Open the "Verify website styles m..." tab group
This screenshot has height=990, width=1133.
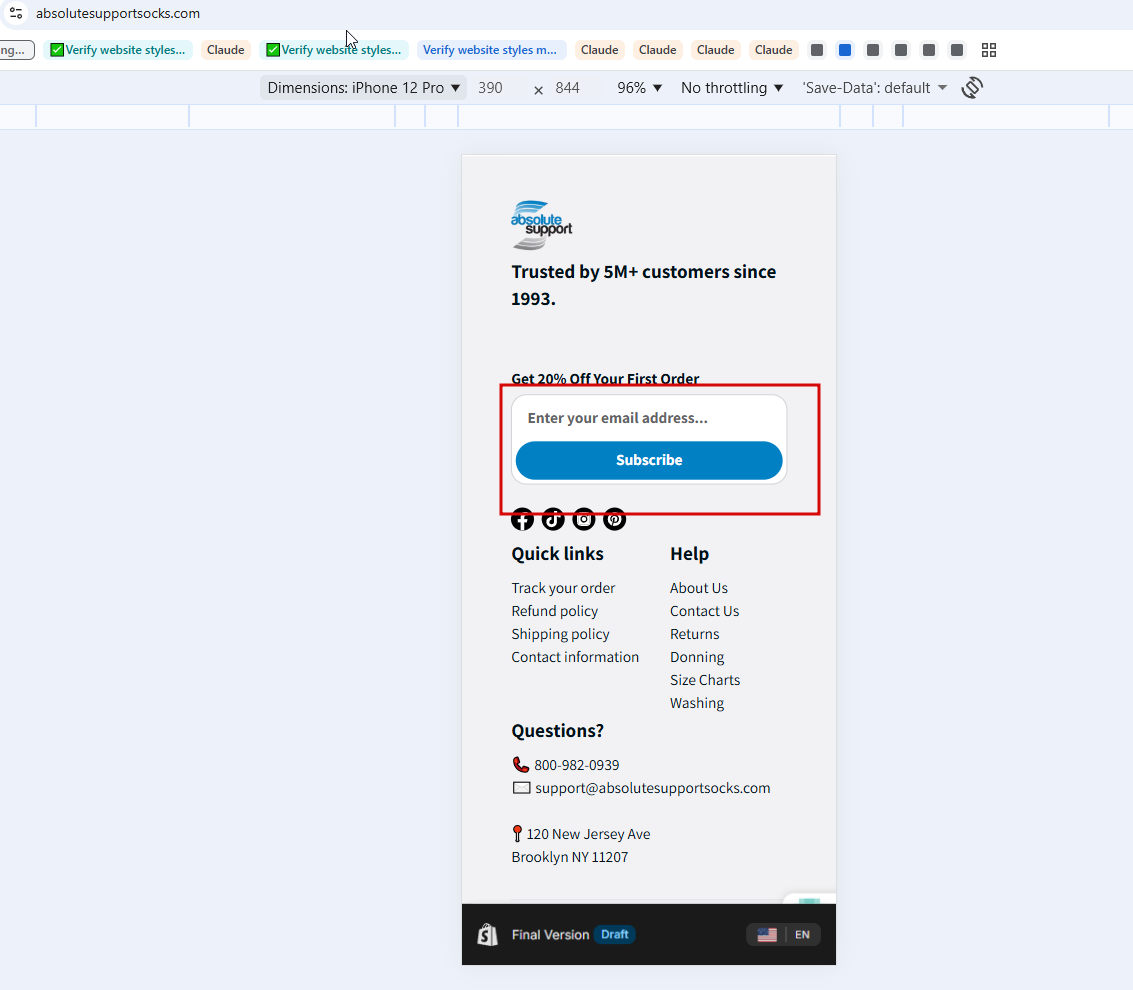(x=490, y=50)
